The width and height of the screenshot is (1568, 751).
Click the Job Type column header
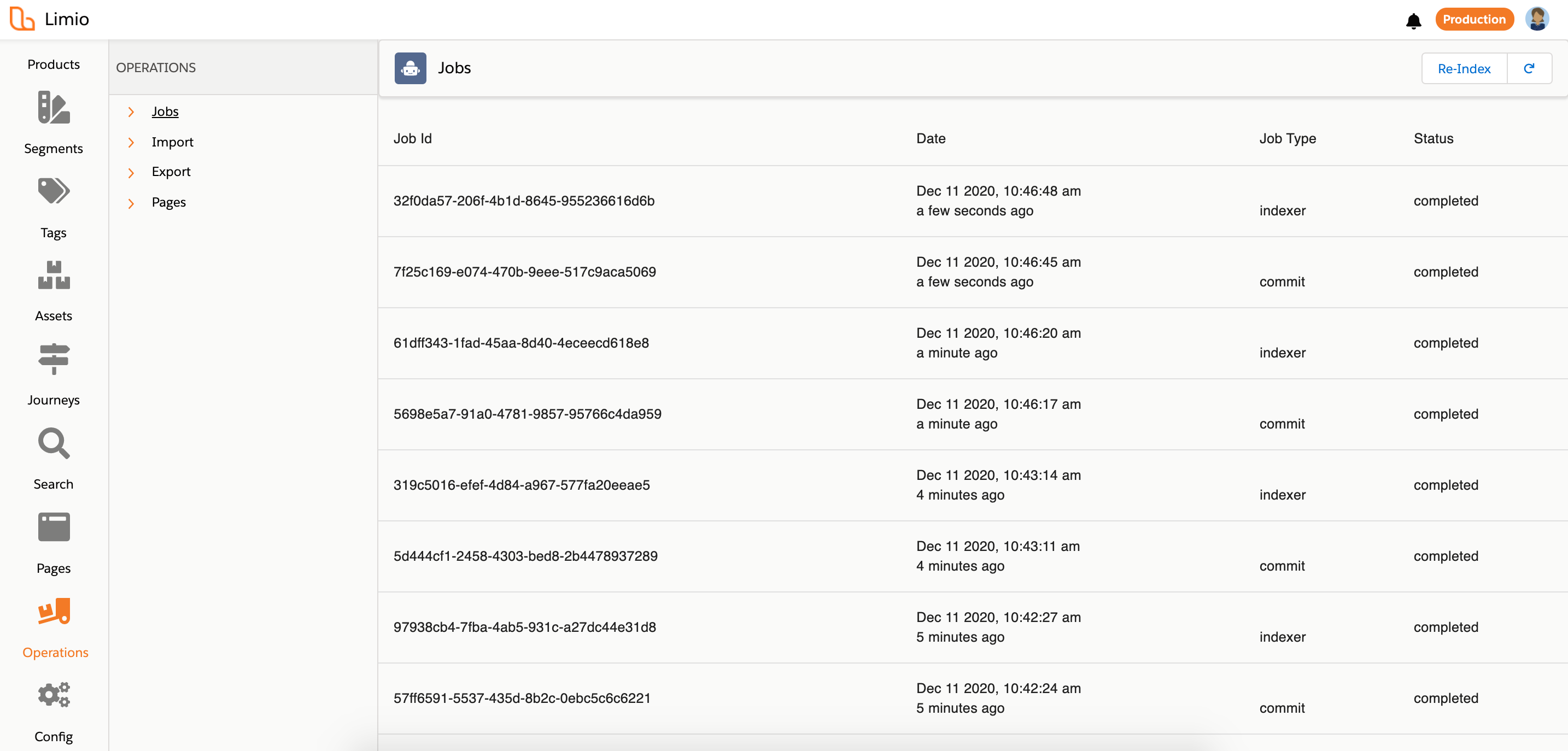click(1288, 138)
